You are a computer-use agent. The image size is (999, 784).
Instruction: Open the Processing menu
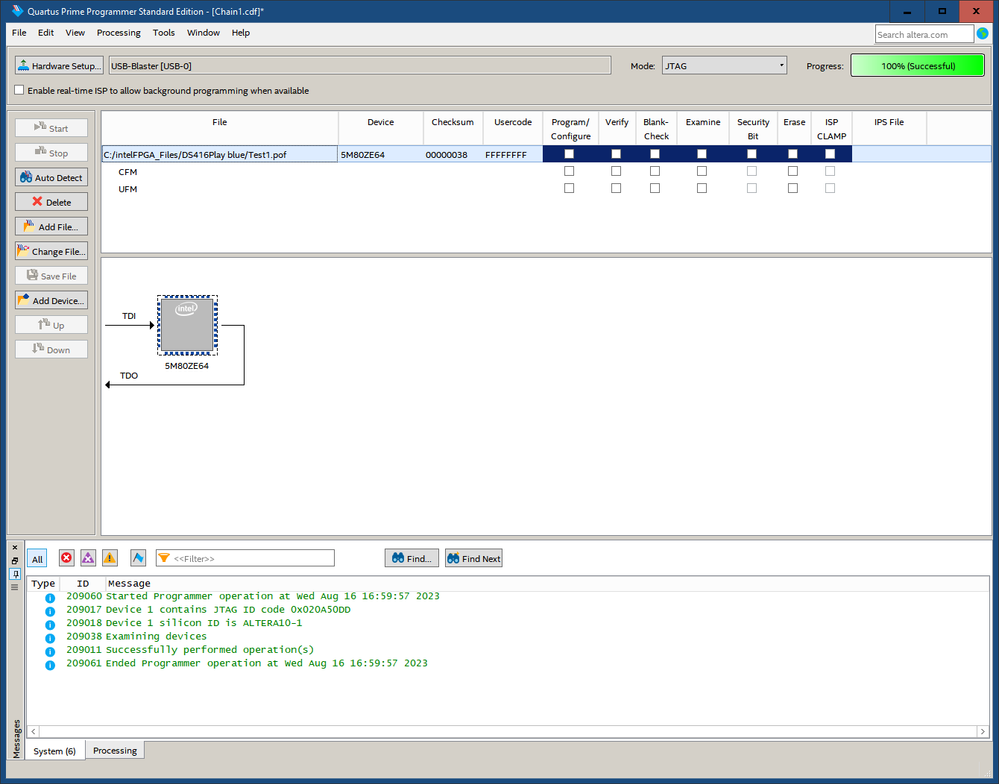[119, 32]
